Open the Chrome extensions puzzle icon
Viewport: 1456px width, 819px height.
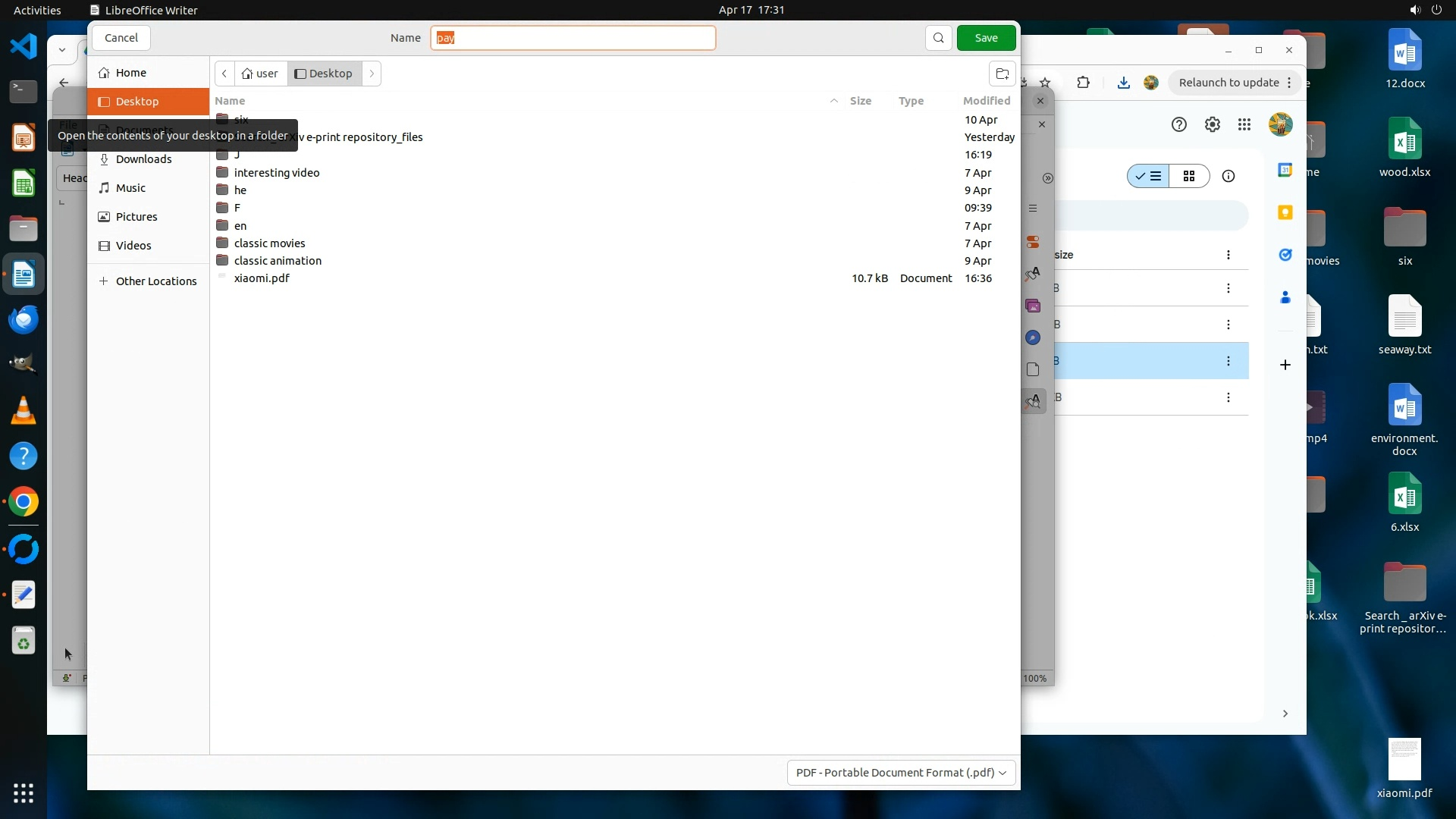point(1083,83)
